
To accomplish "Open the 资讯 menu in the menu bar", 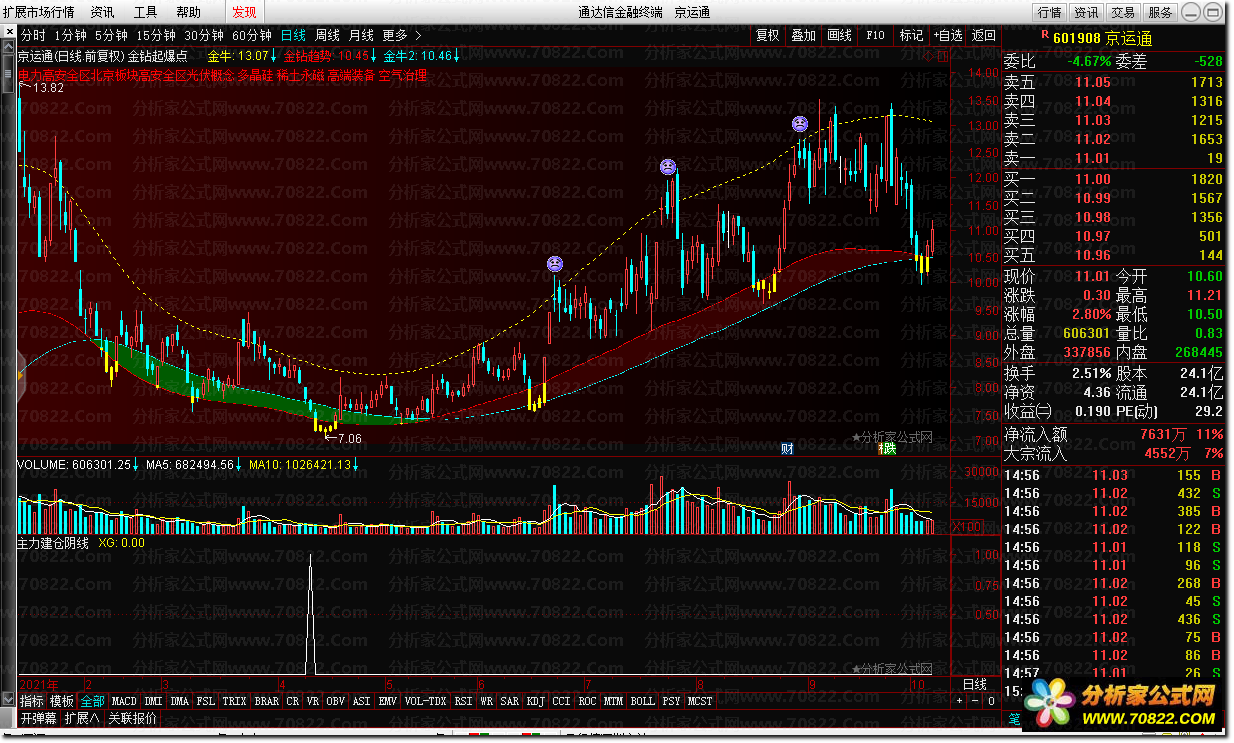I will pos(102,12).
